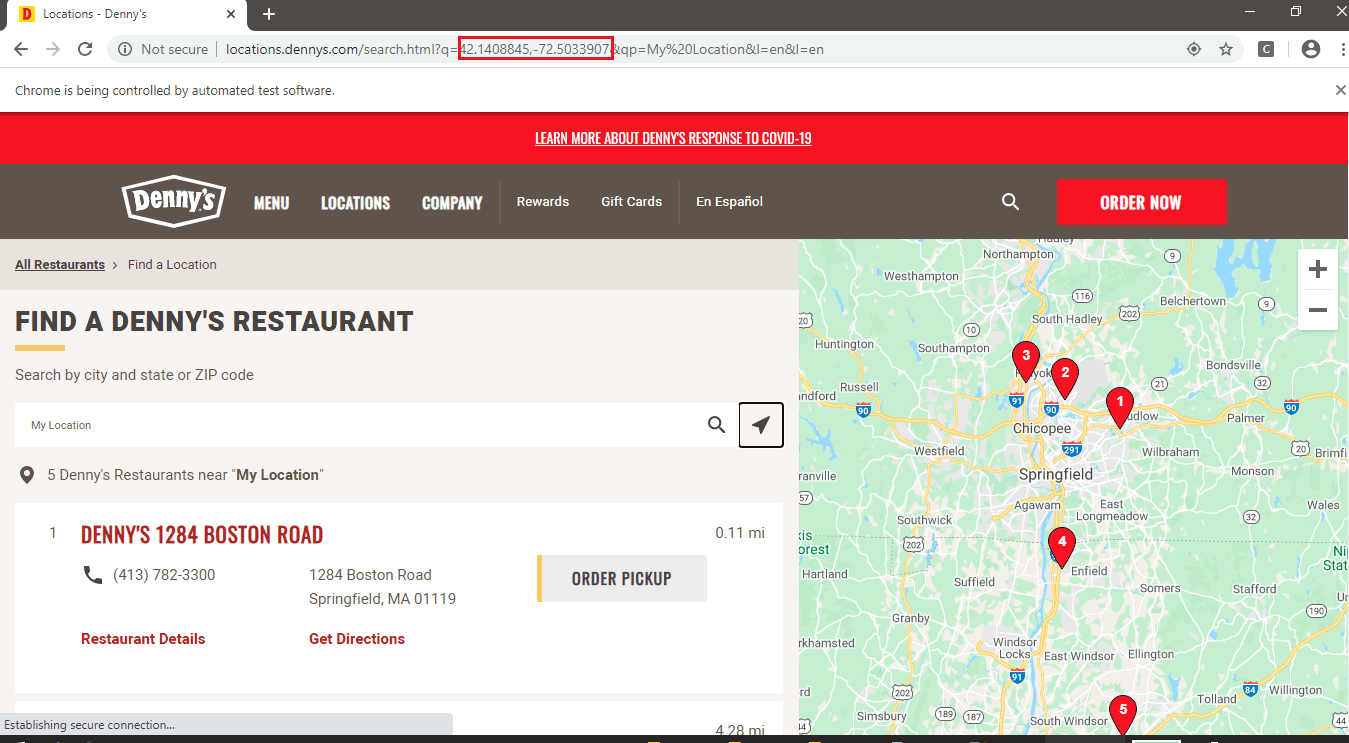Click inside the My Location search field
Screen dimensions: 1349x743
tap(300, 424)
